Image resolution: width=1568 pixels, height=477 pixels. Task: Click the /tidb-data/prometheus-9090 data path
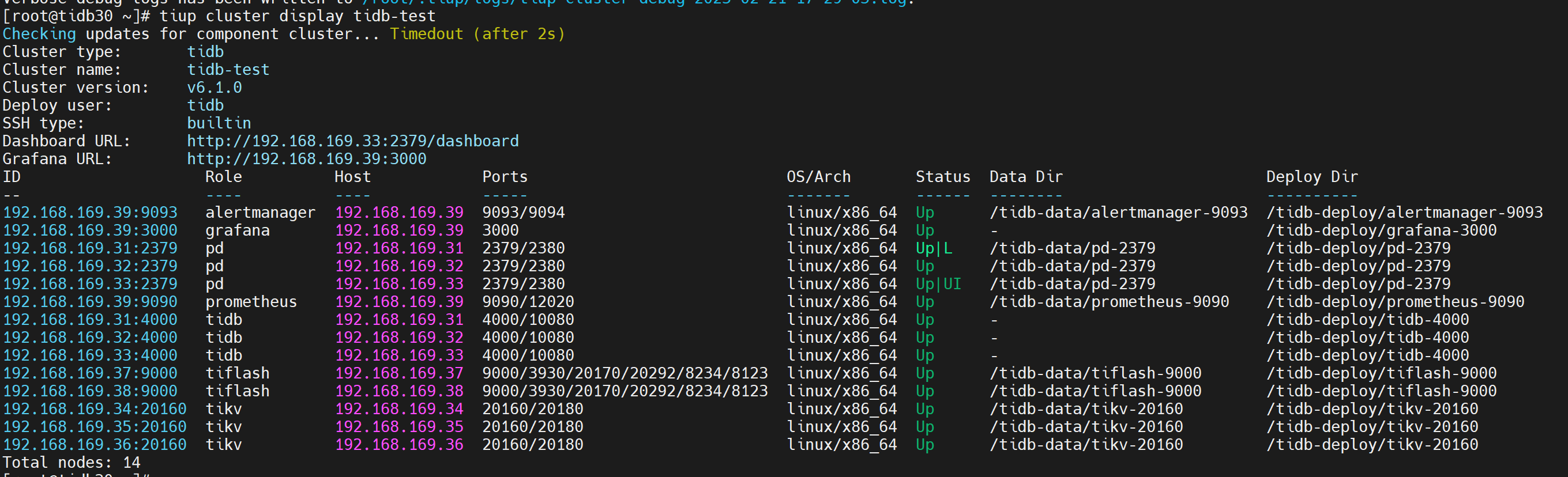coord(1108,302)
